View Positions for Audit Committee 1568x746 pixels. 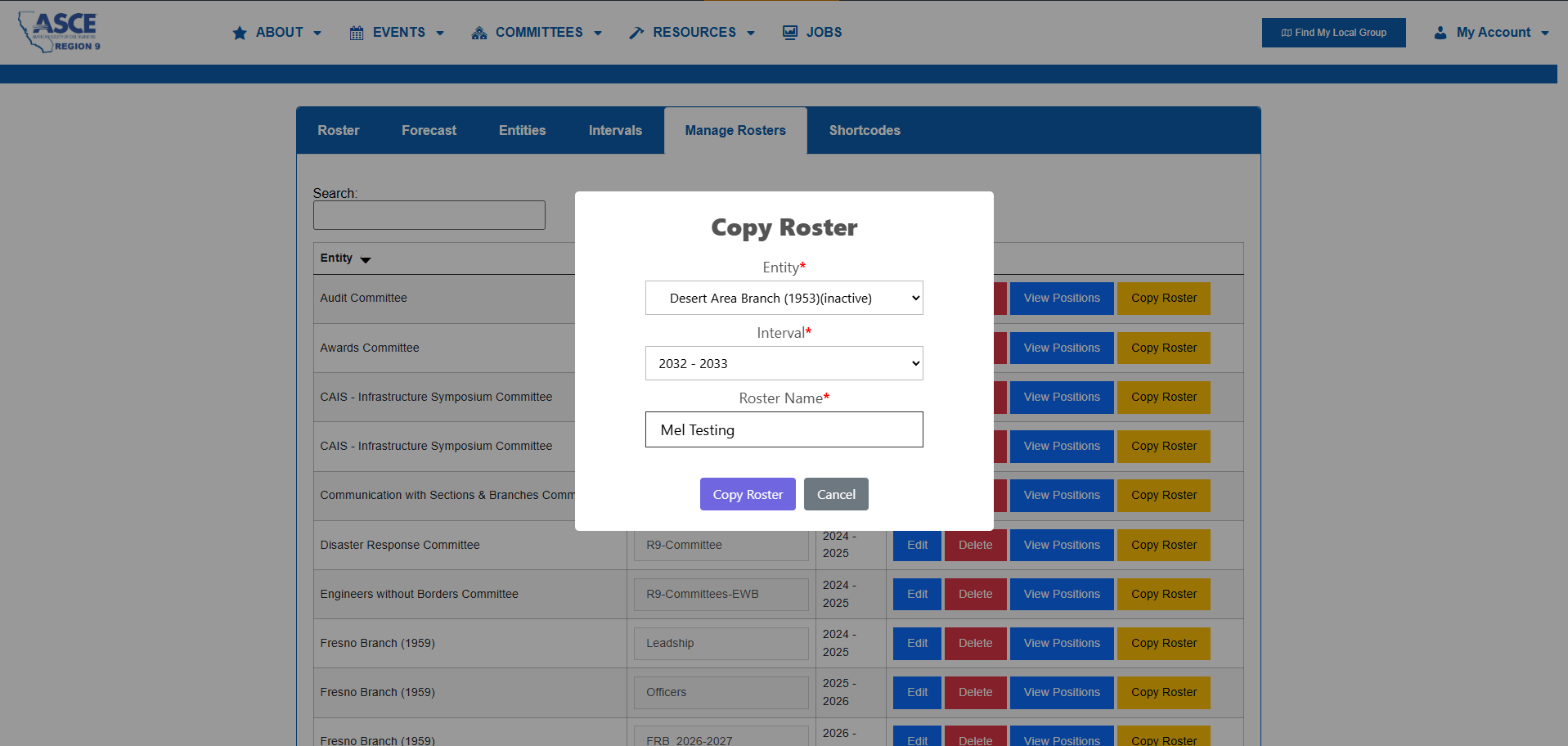click(1062, 299)
